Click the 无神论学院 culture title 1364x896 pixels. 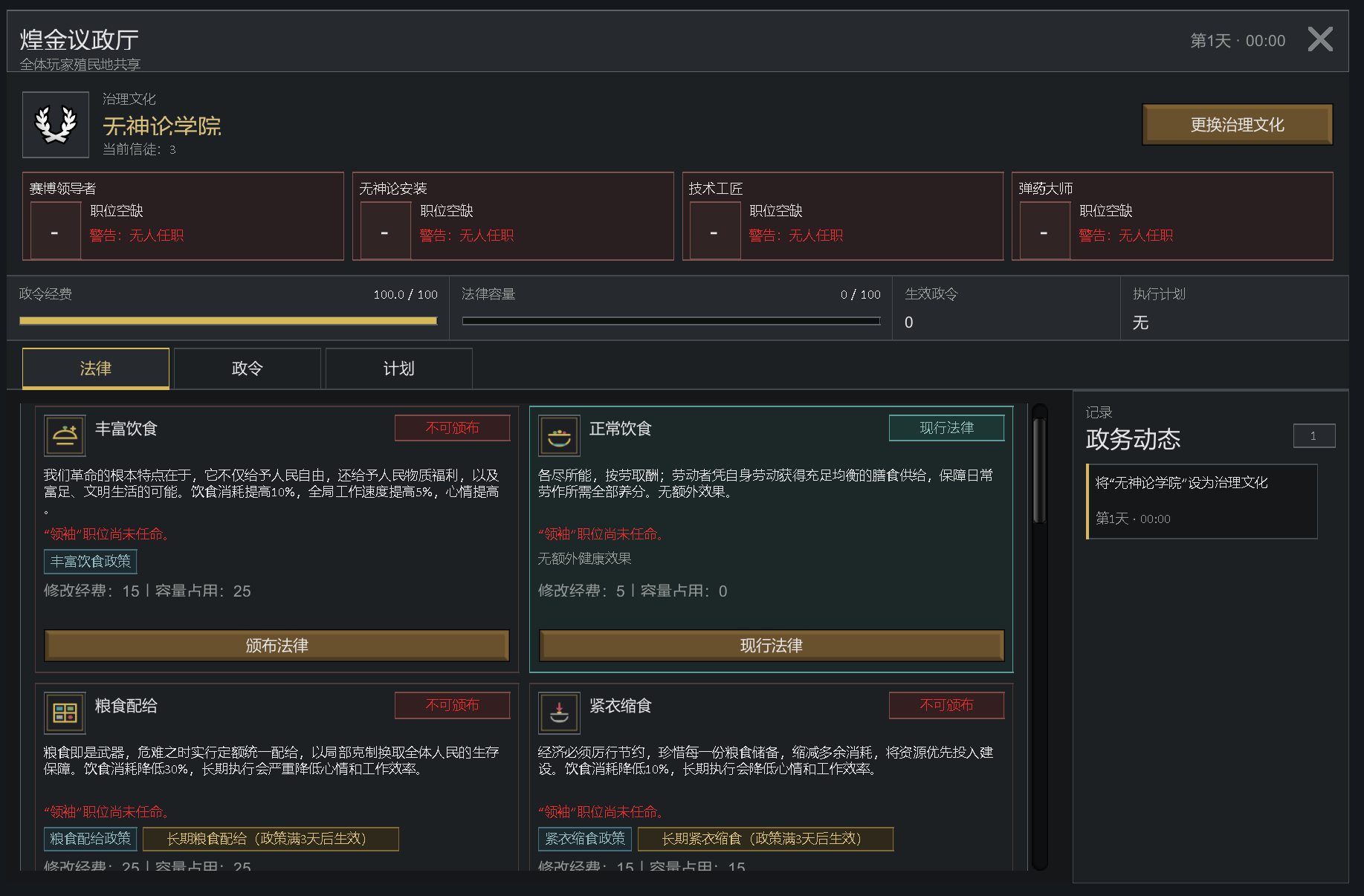(162, 126)
